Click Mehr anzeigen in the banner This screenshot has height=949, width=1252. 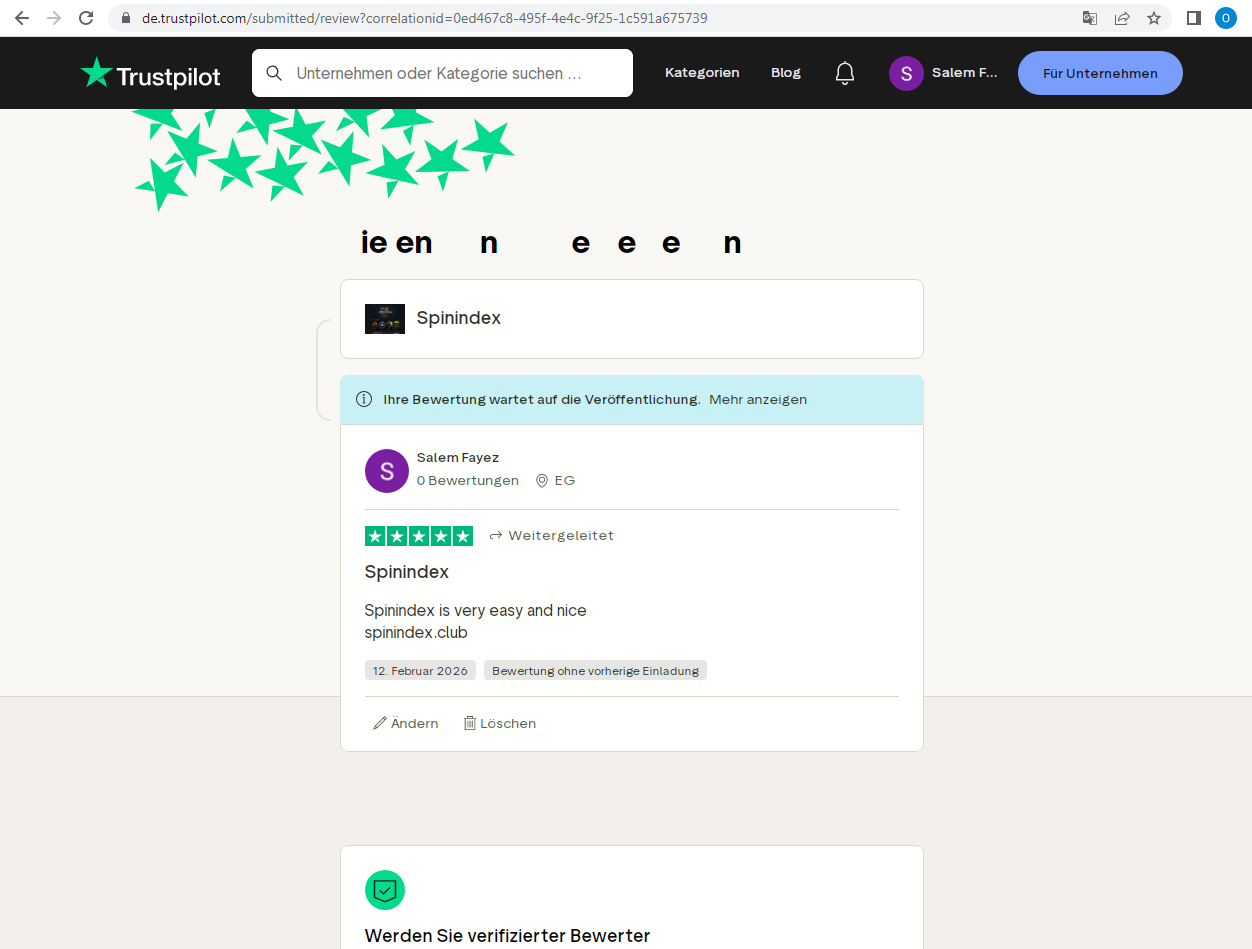[x=758, y=399]
